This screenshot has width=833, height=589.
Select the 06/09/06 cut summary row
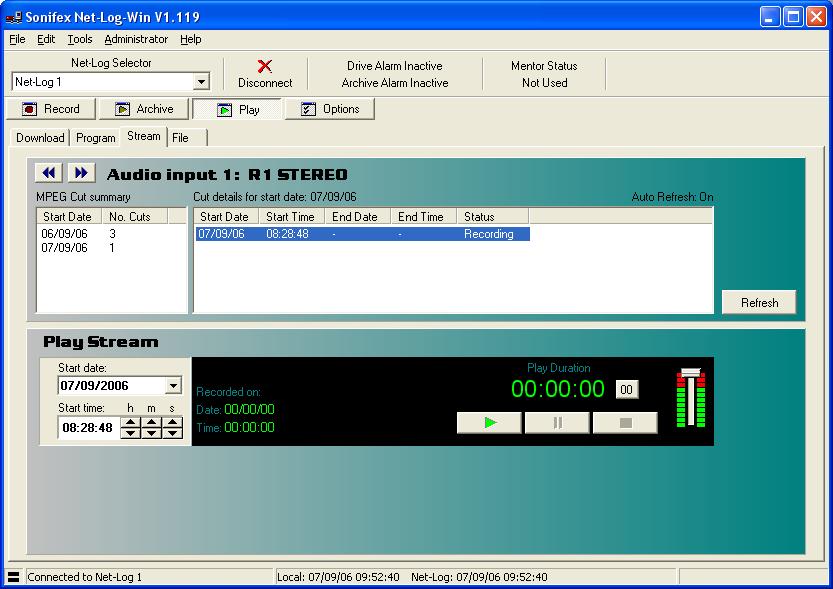point(112,234)
